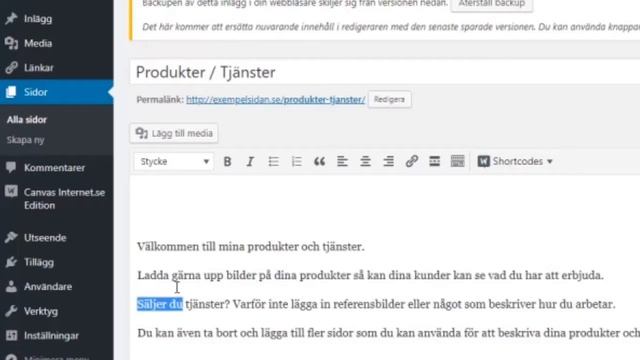640x360 pixels.
Task: Click the paragraph starting 'Ladda gärna upp bilder'
Action: tap(370, 276)
